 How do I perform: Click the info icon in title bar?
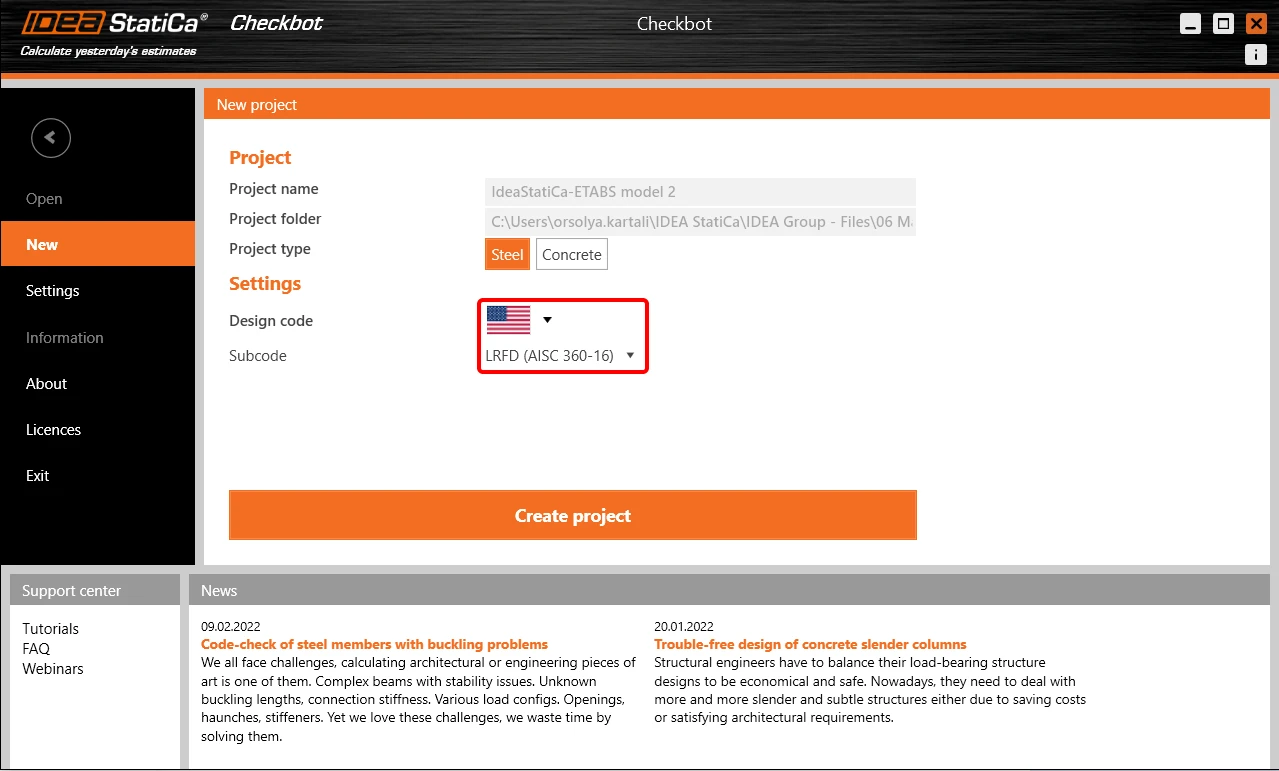click(x=1256, y=55)
